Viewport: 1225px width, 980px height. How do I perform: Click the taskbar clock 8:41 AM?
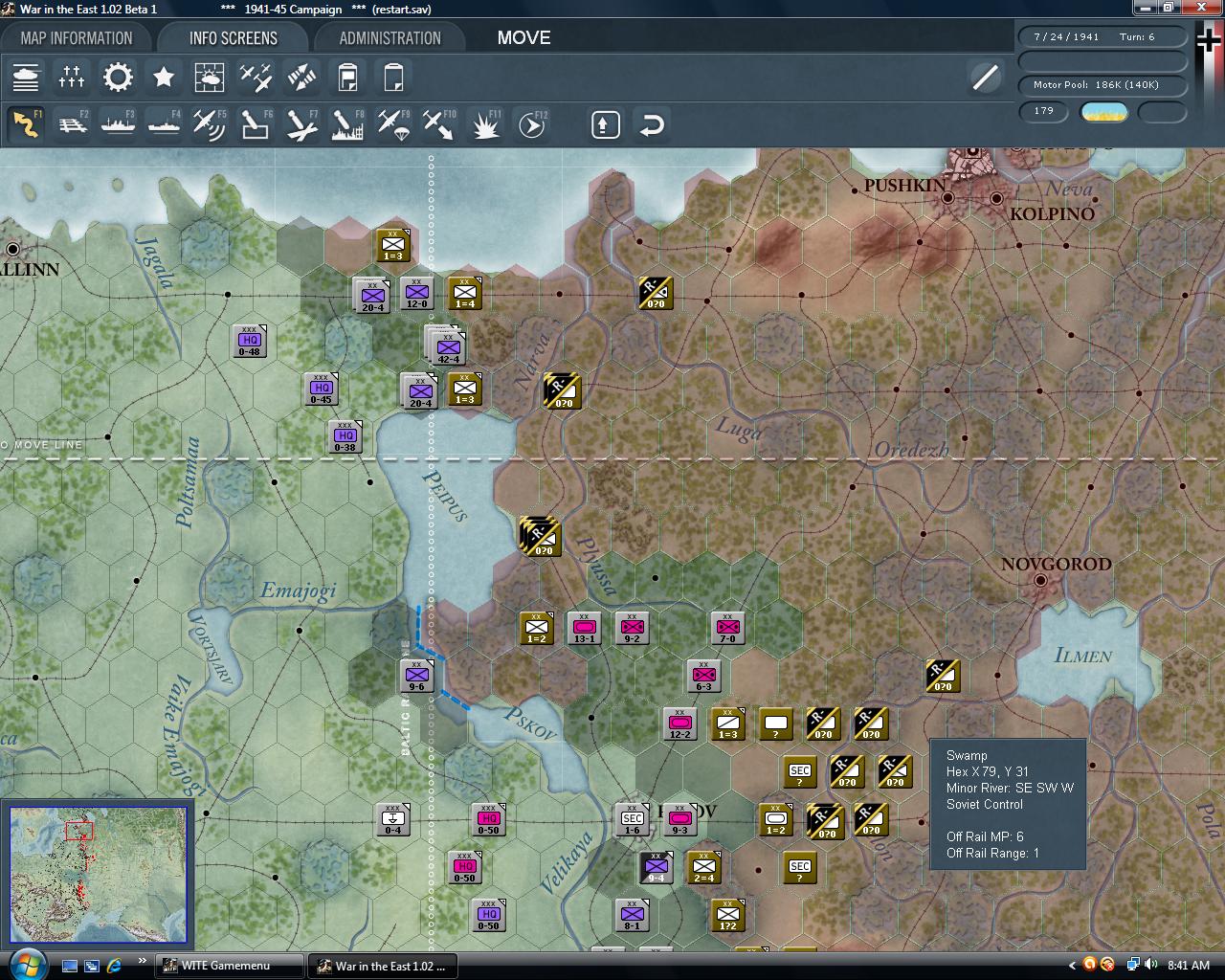[1189, 966]
